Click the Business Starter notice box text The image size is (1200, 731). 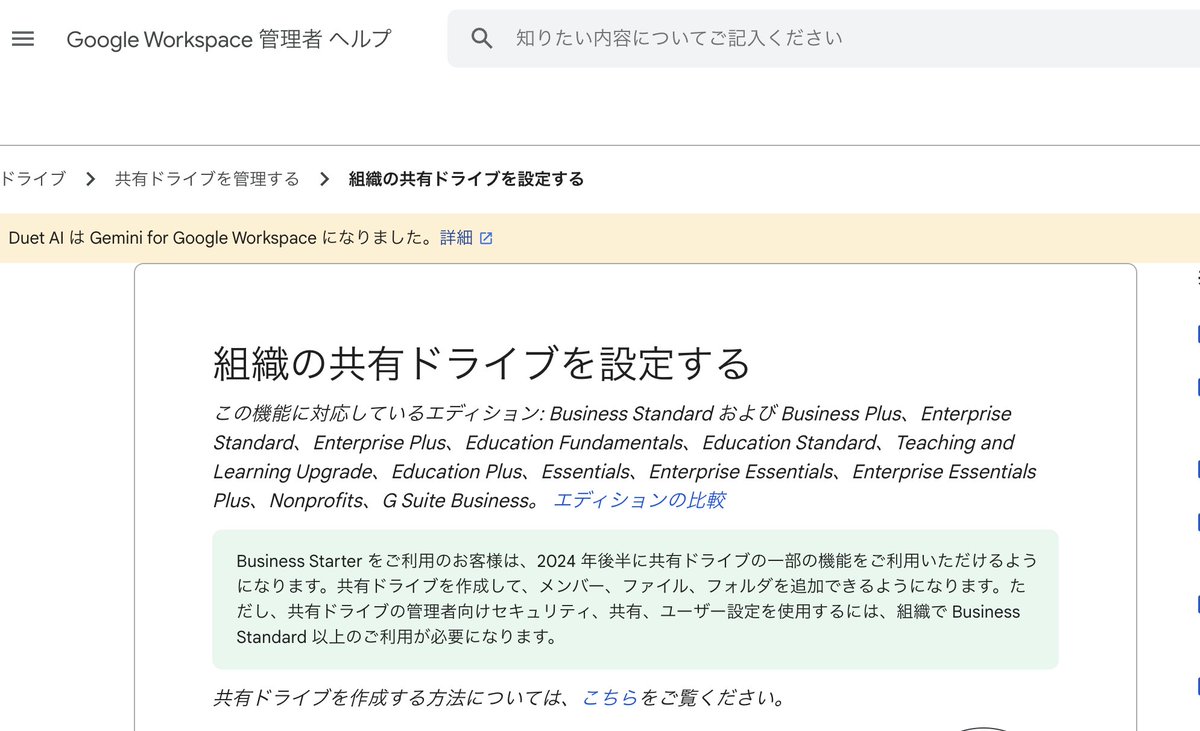[x=635, y=599]
